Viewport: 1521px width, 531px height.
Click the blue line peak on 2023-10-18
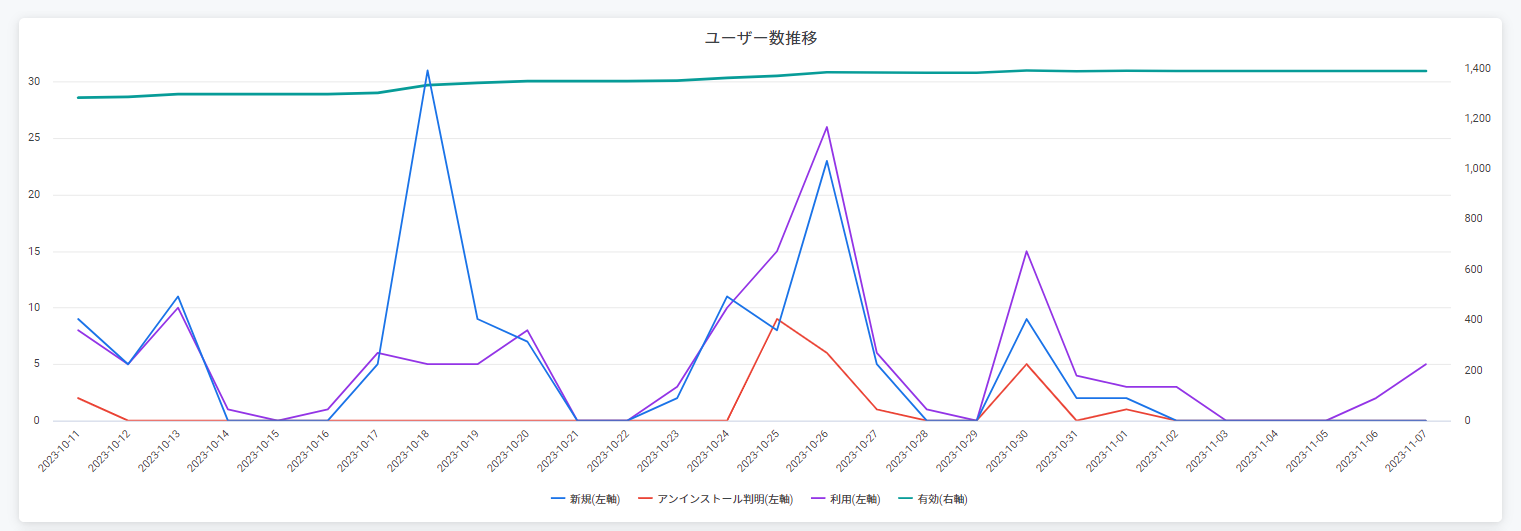[x=427, y=71]
